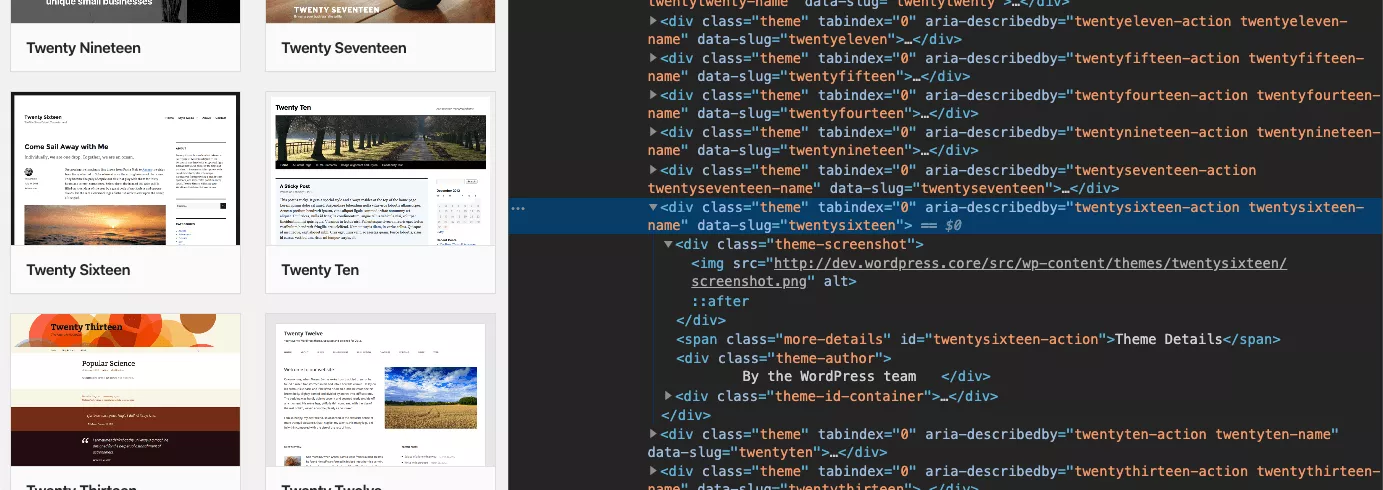Collapse the theme-screenshot div node
The width and height of the screenshot is (1383, 490).
point(669,245)
